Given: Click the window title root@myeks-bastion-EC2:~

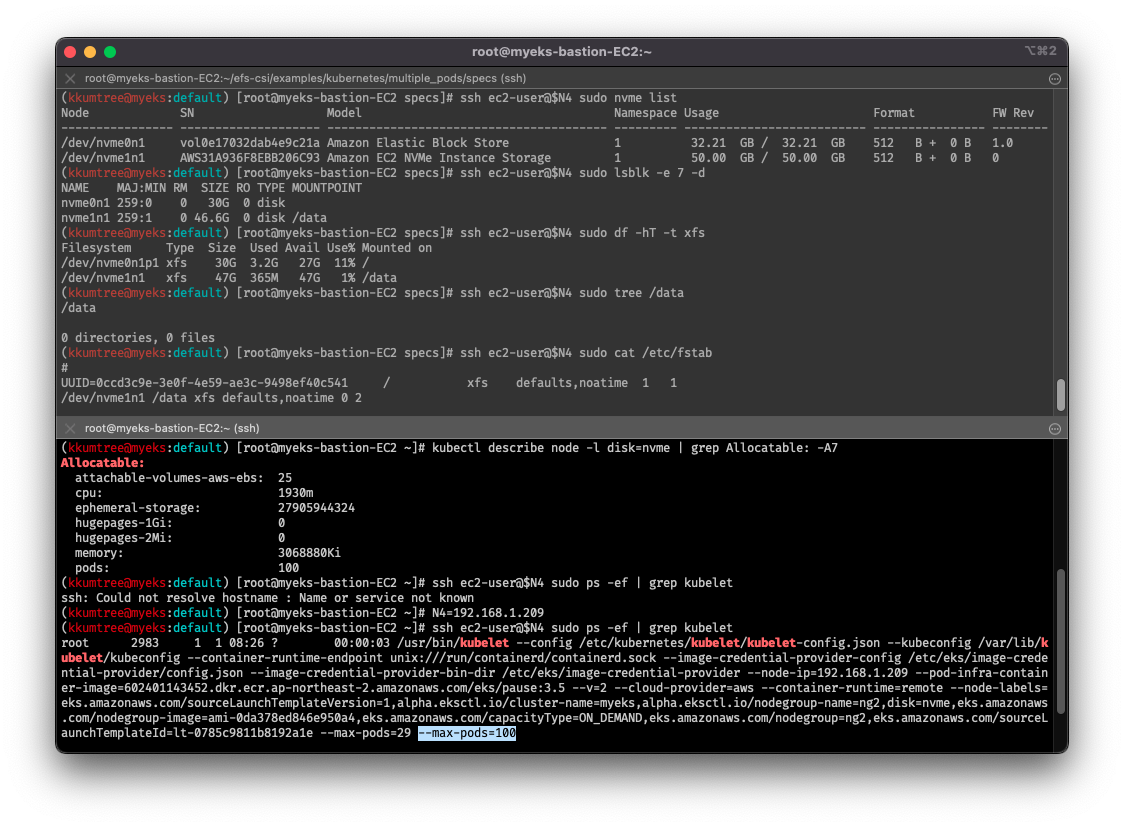Looking at the screenshot, I should coord(561,52).
